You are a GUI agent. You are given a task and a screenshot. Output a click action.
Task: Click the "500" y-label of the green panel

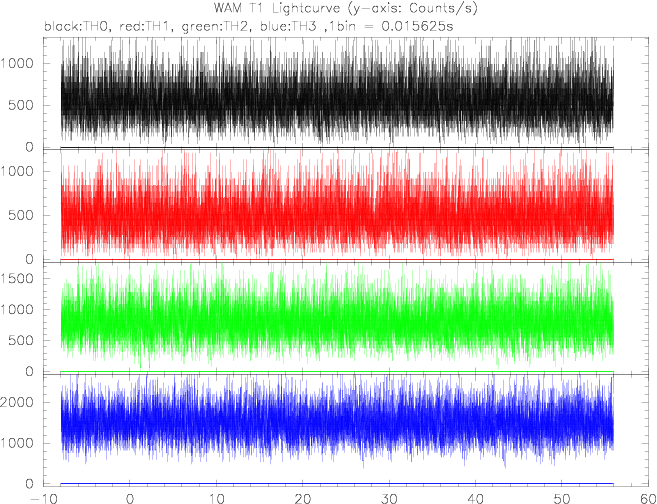(x=21, y=341)
